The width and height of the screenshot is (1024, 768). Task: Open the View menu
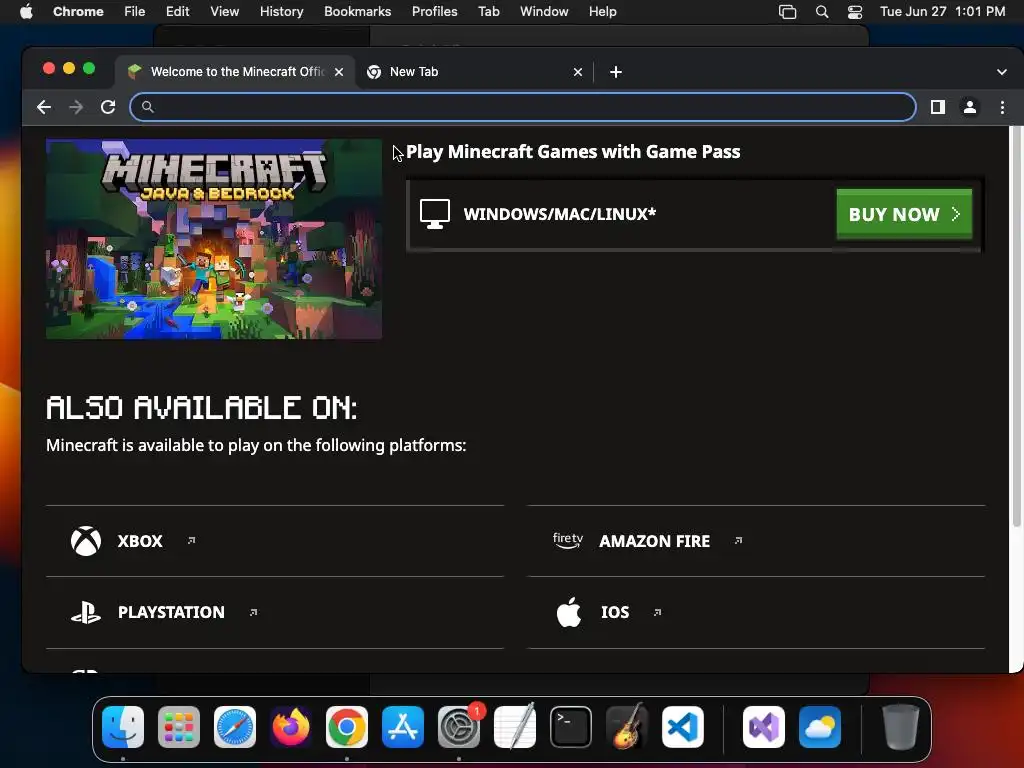coord(225,11)
